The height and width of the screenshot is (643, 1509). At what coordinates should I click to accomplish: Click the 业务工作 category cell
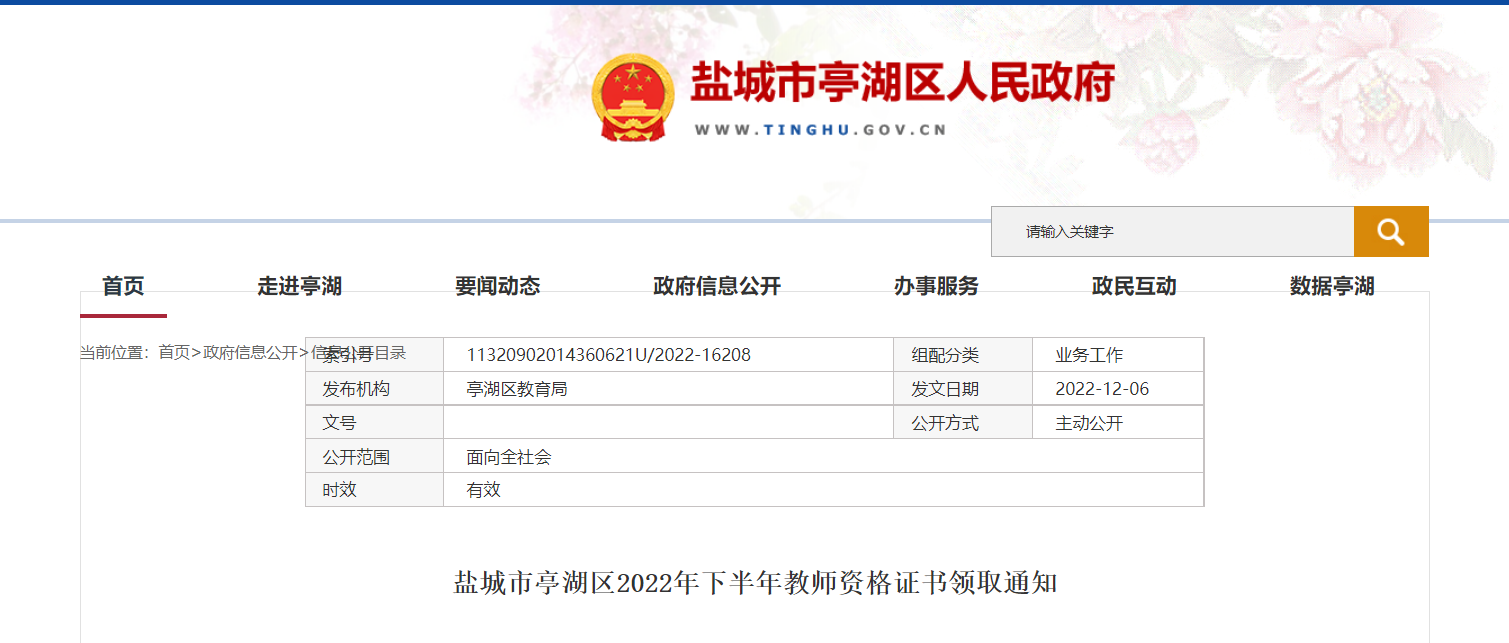coord(1118,355)
